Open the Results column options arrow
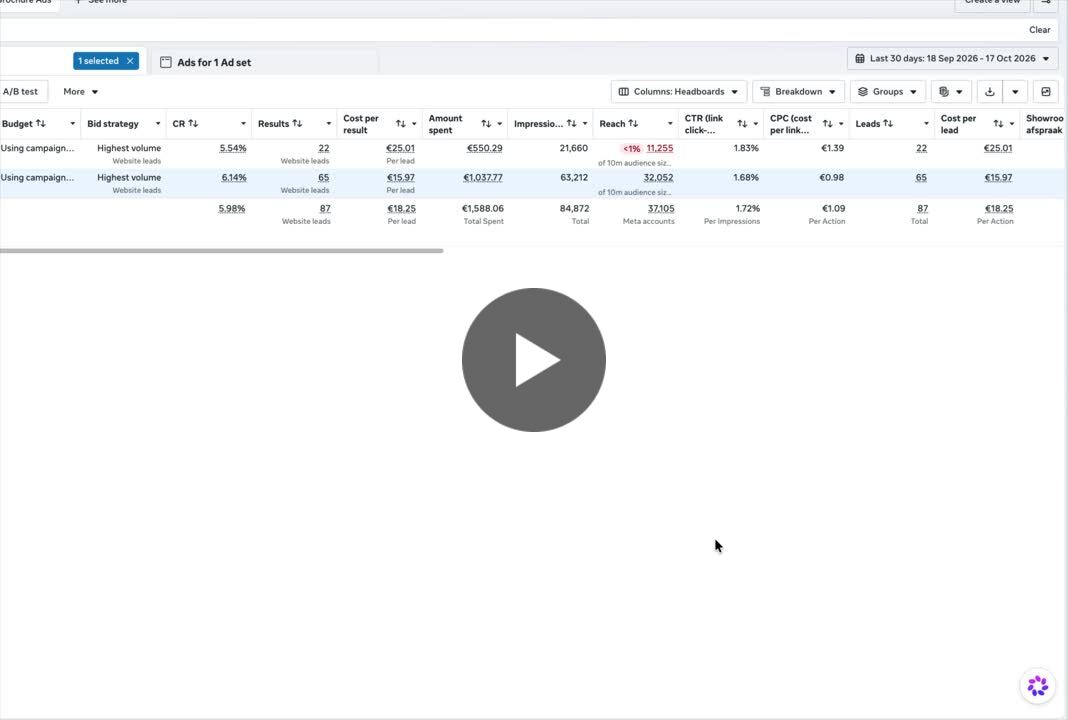Viewport: 1068px width, 720px height. [328, 123]
